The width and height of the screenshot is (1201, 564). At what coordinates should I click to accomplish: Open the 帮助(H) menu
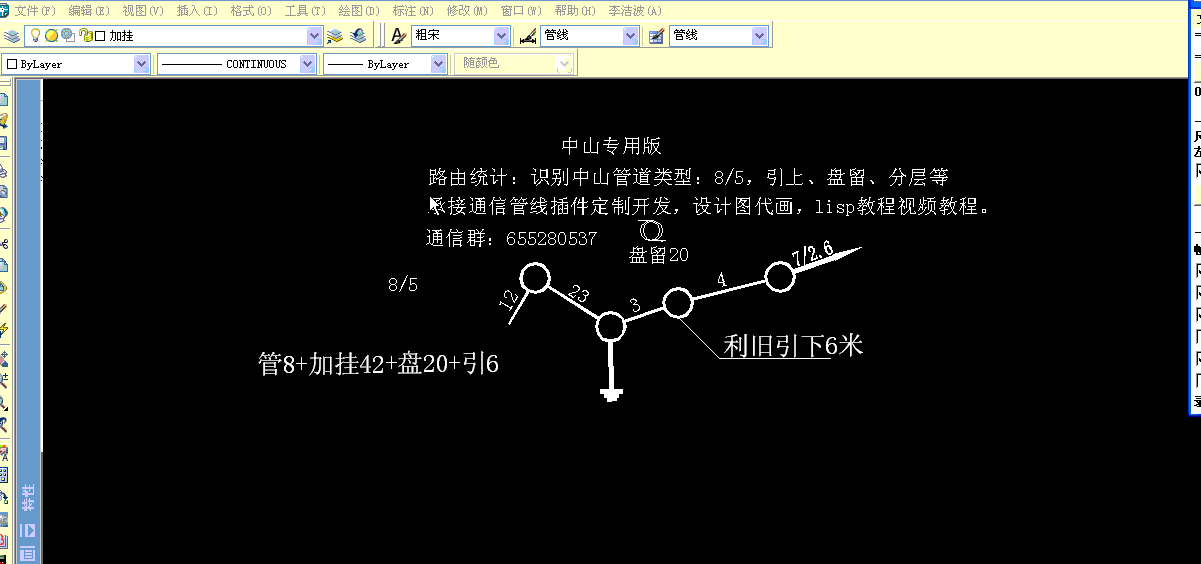(x=575, y=10)
